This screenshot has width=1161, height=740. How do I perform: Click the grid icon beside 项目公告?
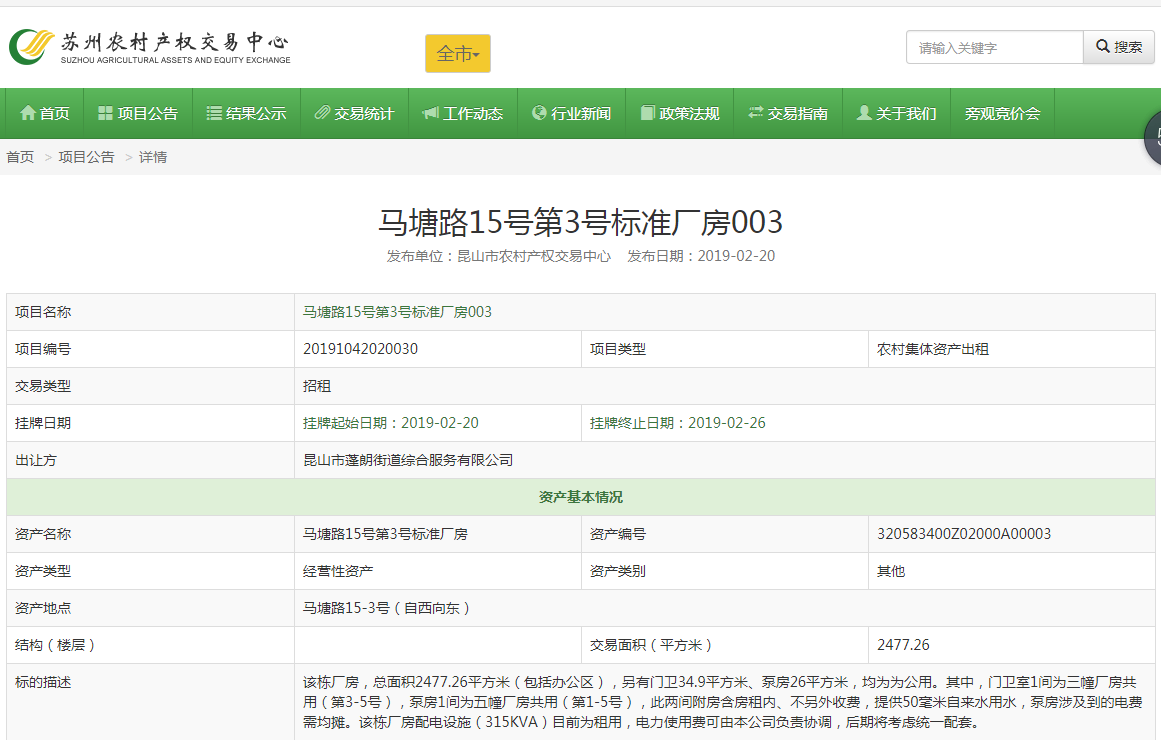click(105, 114)
